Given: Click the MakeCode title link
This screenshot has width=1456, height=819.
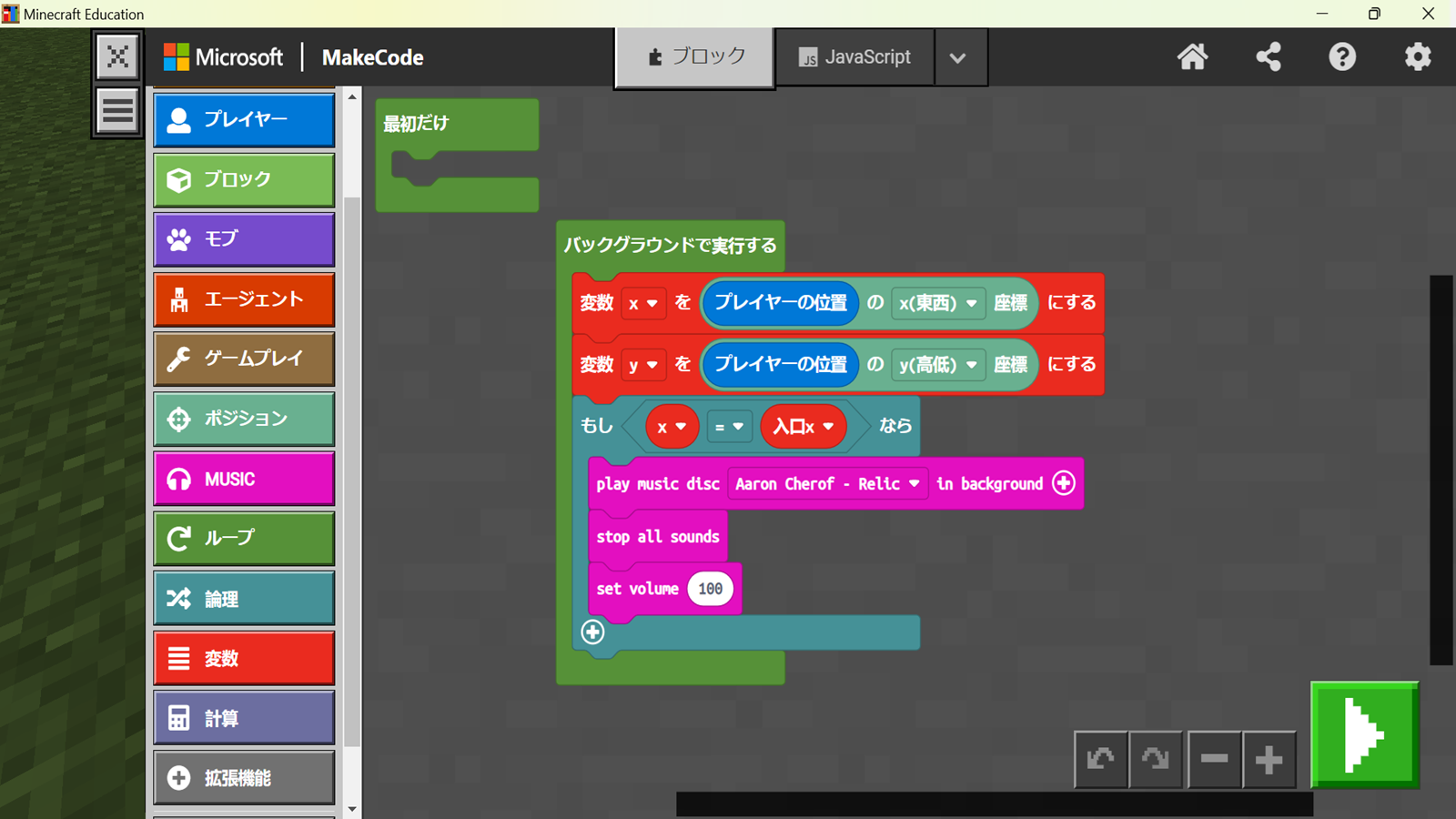Looking at the screenshot, I should coord(373,57).
